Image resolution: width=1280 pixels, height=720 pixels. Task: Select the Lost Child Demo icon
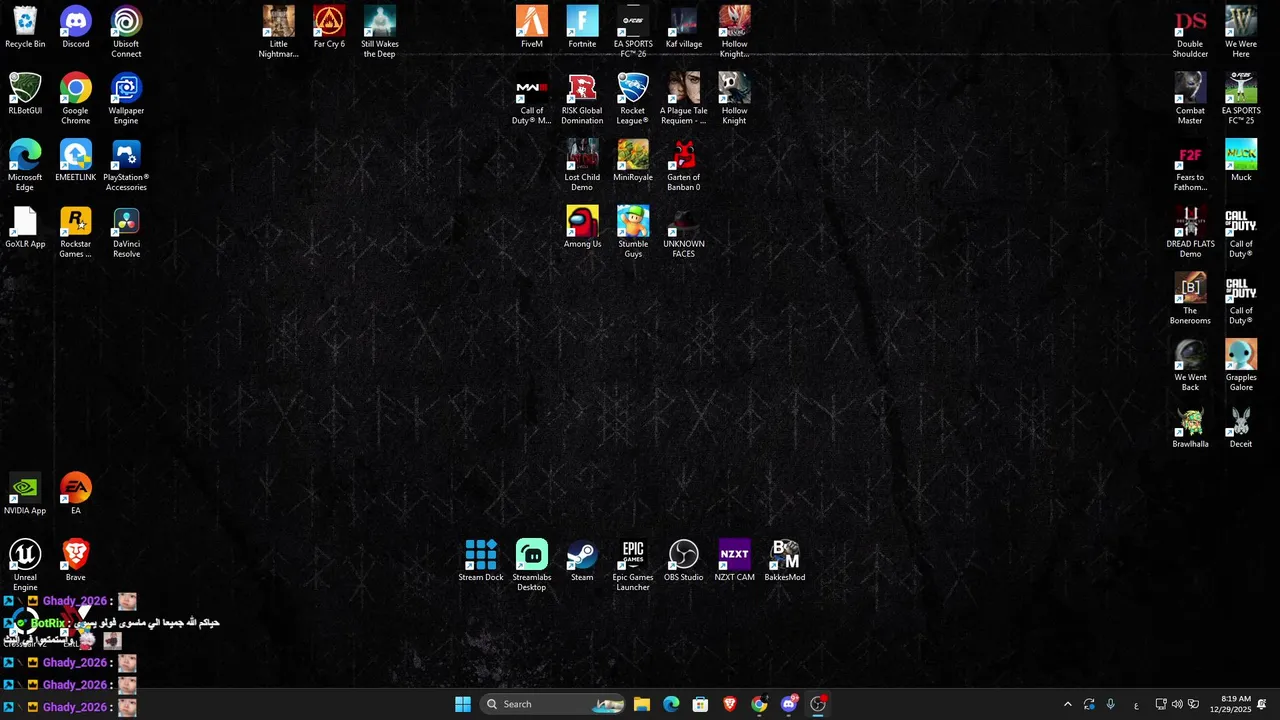click(x=582, y=165)
